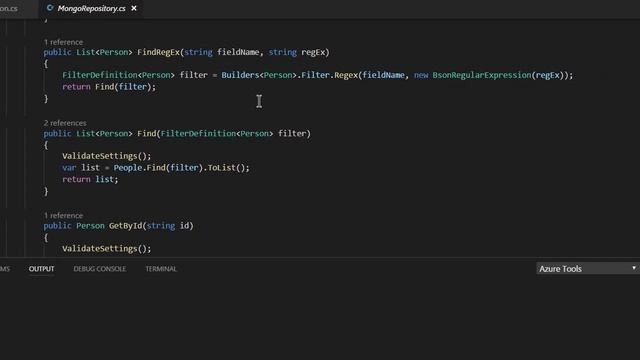This screenshot has height=360, width=640.
Task: Click 'string id' parameter in GetById signature
Action: point(169,226)
